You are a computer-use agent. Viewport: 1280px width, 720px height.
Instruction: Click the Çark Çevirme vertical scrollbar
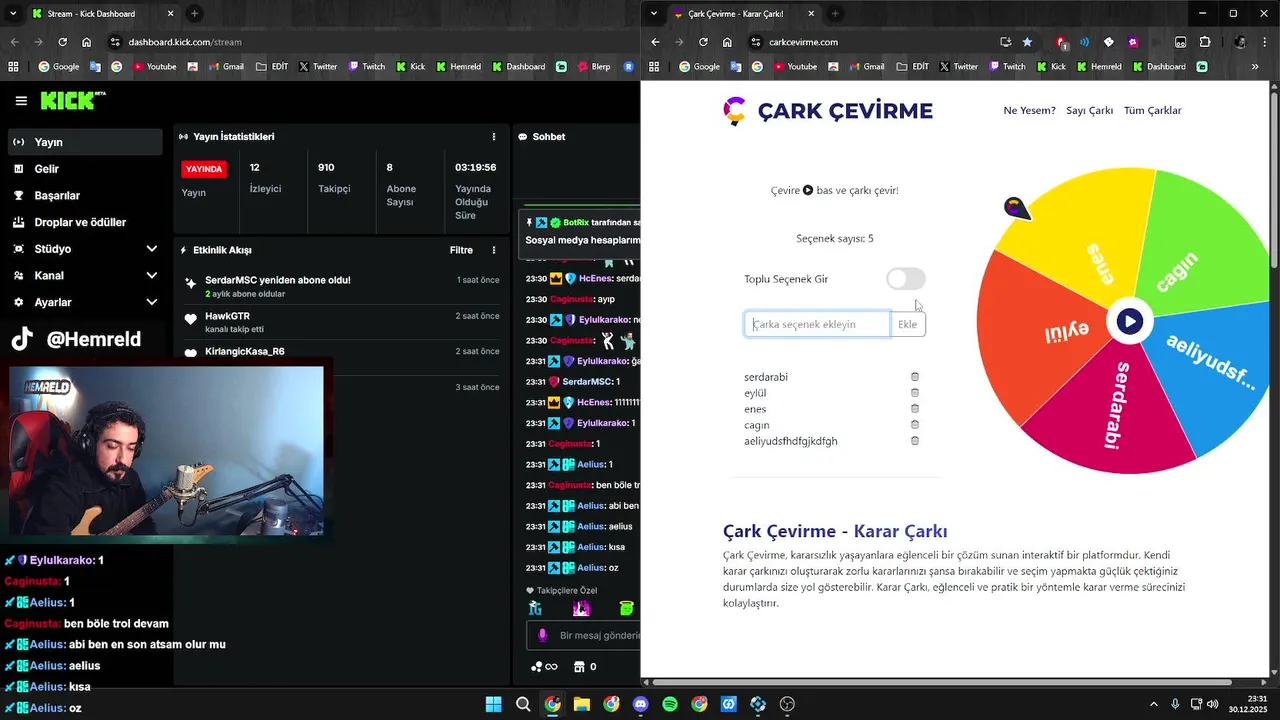click(1274, 180)
